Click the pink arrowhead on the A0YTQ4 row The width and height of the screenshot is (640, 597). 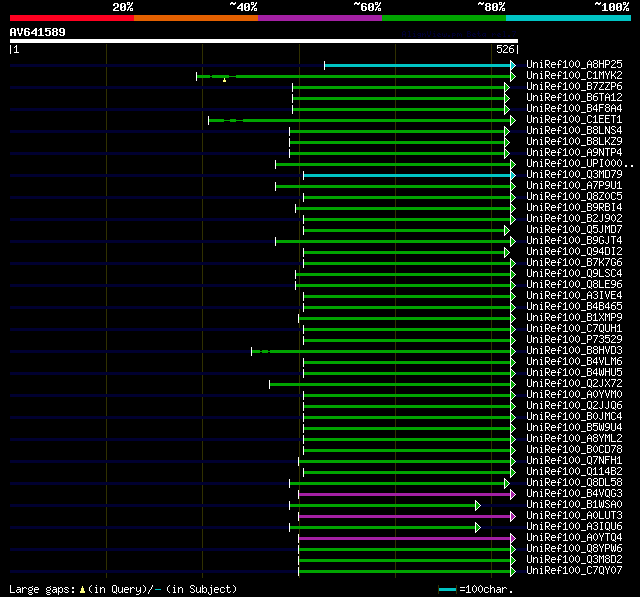pyautogui.click(x=513, y=538)
